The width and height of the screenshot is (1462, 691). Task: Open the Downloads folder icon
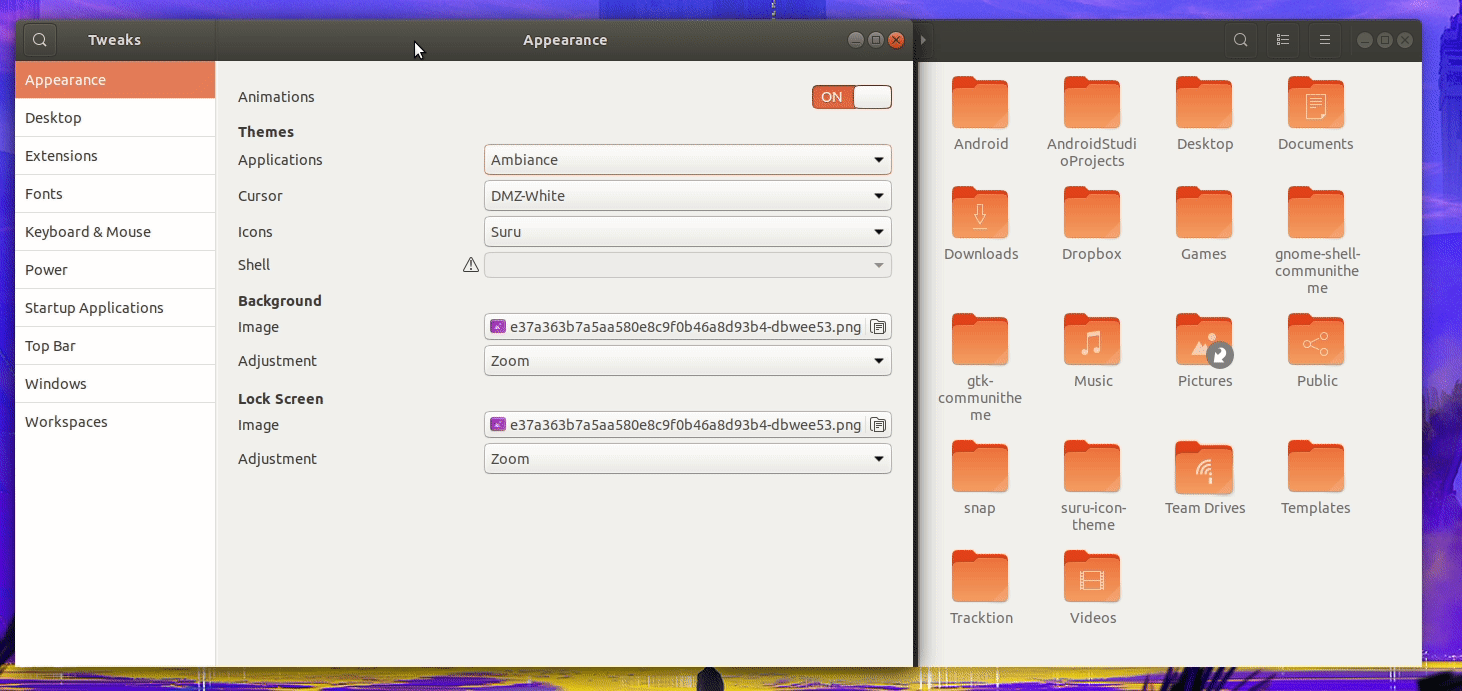980,212
